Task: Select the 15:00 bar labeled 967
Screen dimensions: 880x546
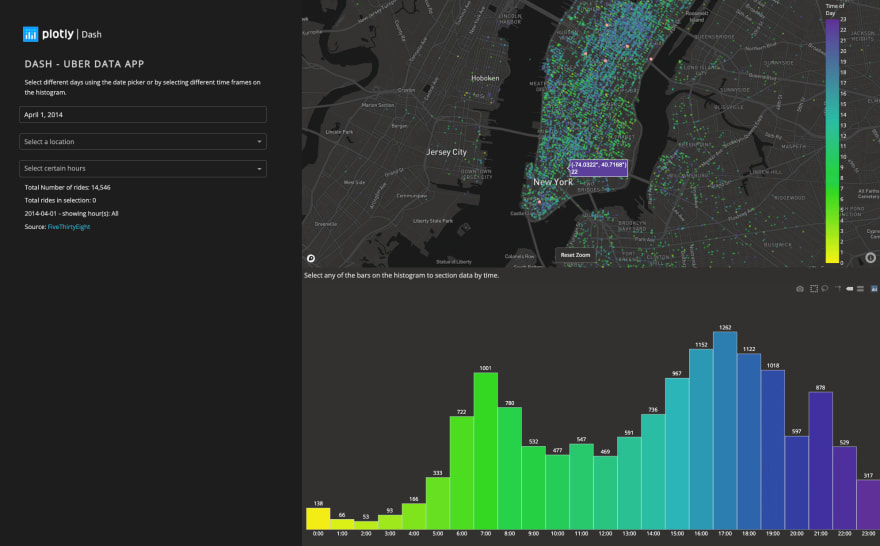Action: pyautogui.click(x=677, y=453)
